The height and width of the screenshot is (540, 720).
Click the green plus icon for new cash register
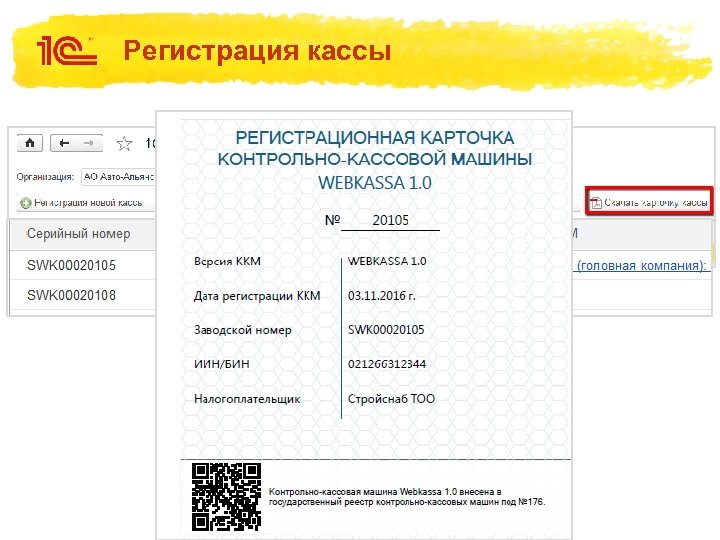click(x=26, y=202)
